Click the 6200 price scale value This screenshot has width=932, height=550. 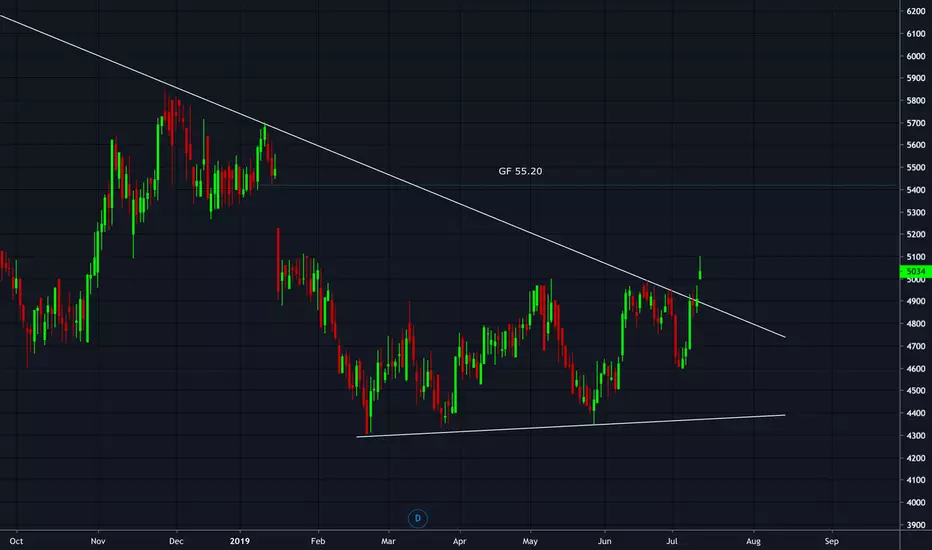[916, 11]
